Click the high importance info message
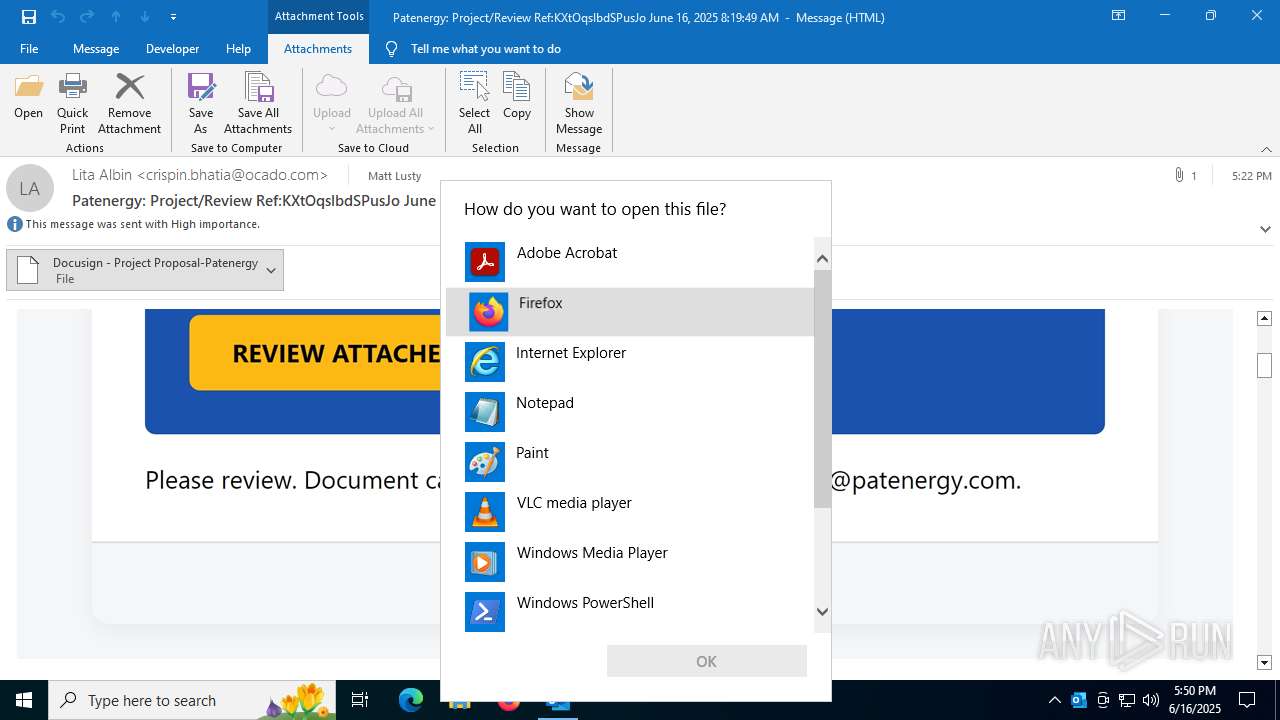Viewport: 1280px width, 720px height. pyautogui.click(x=134, y=224)
